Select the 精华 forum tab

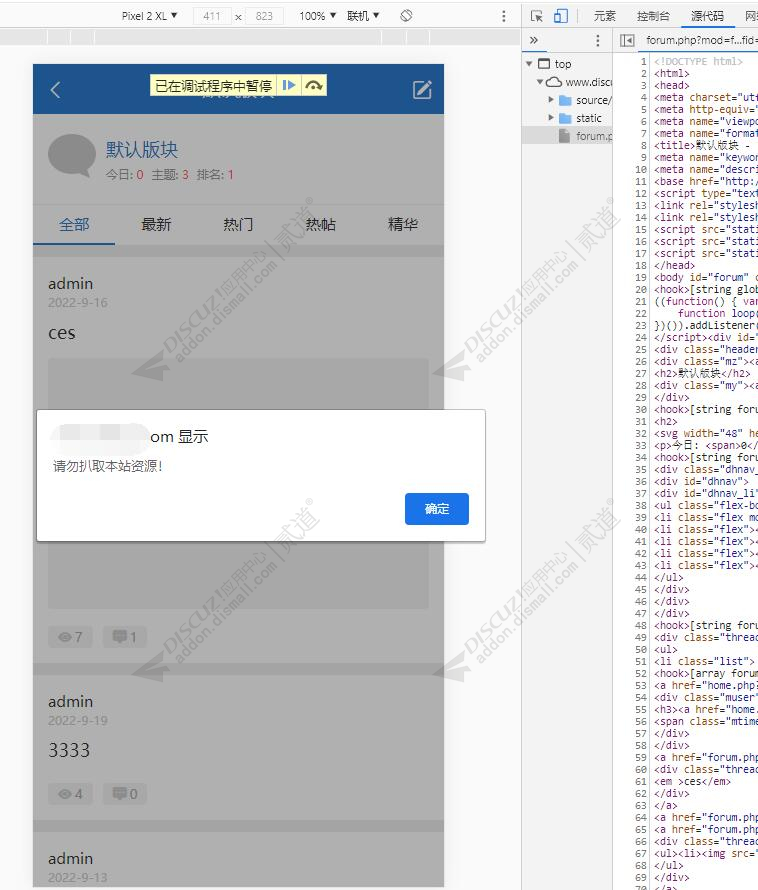coord(403,225)
